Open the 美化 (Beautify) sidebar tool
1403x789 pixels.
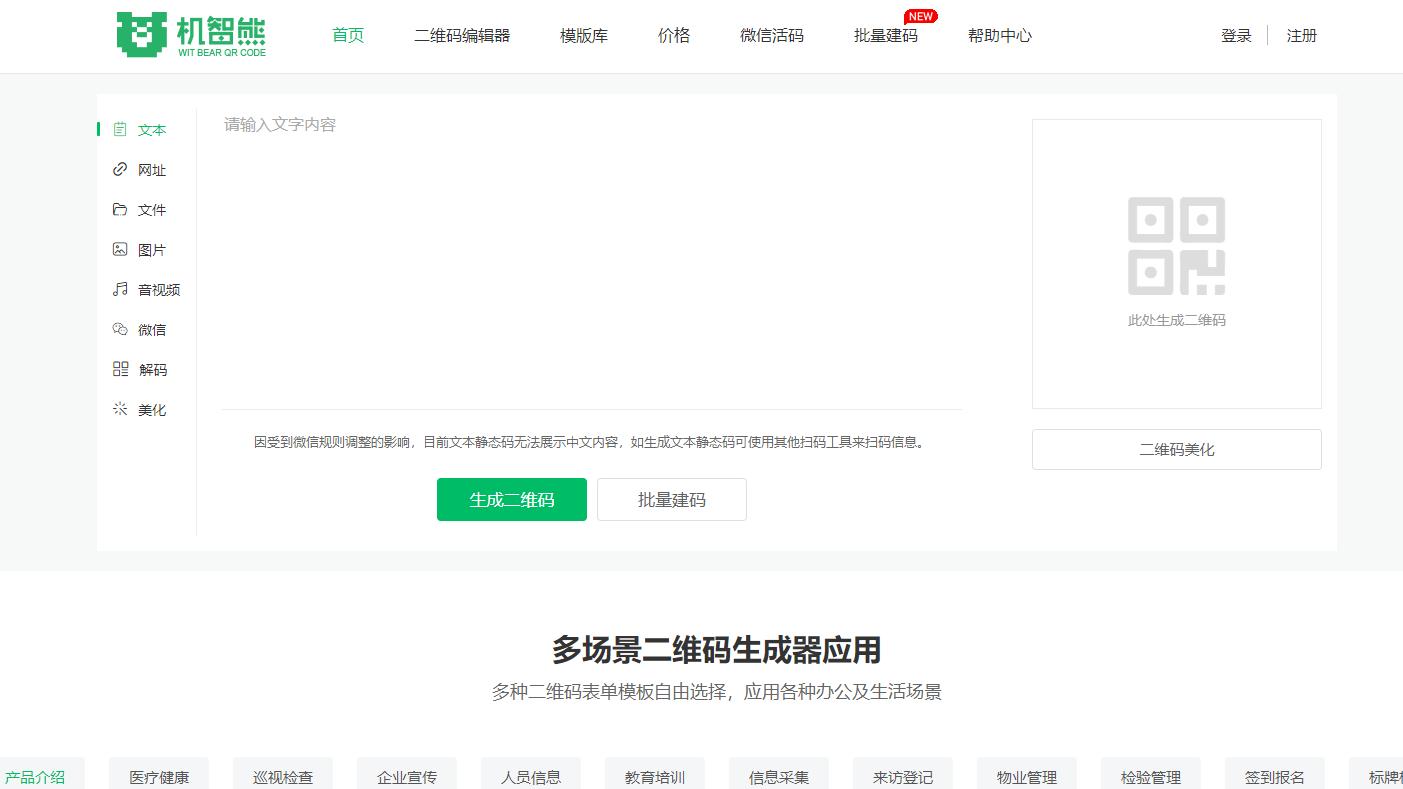tap(119, 409)
